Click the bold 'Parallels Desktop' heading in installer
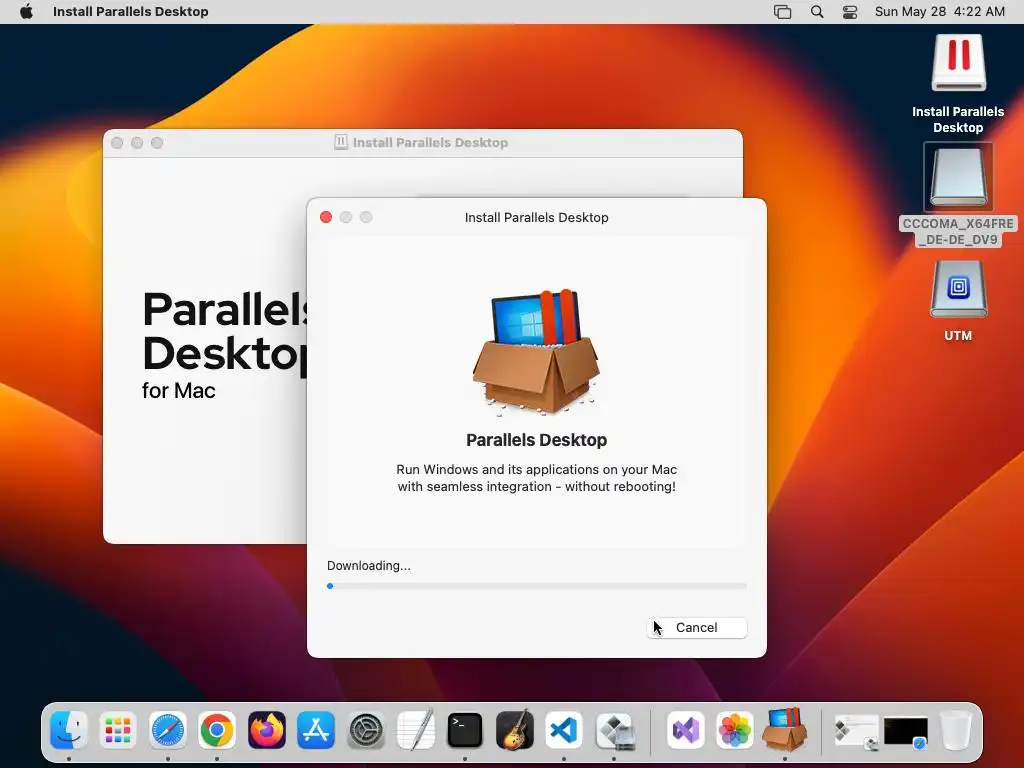The image size is (1024, 768). [x=536, y=440]
